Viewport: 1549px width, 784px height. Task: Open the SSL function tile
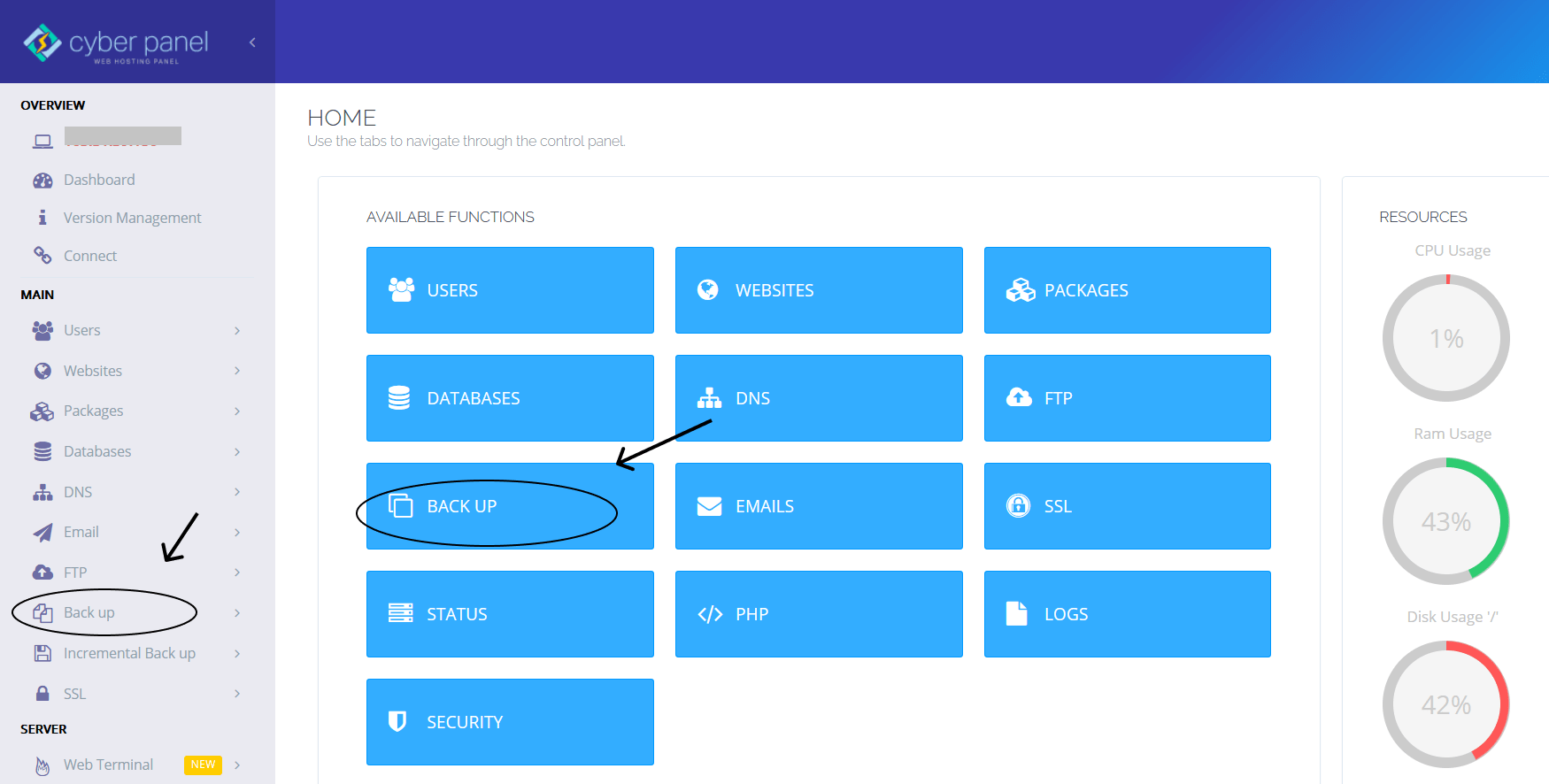click(1128, 506)
